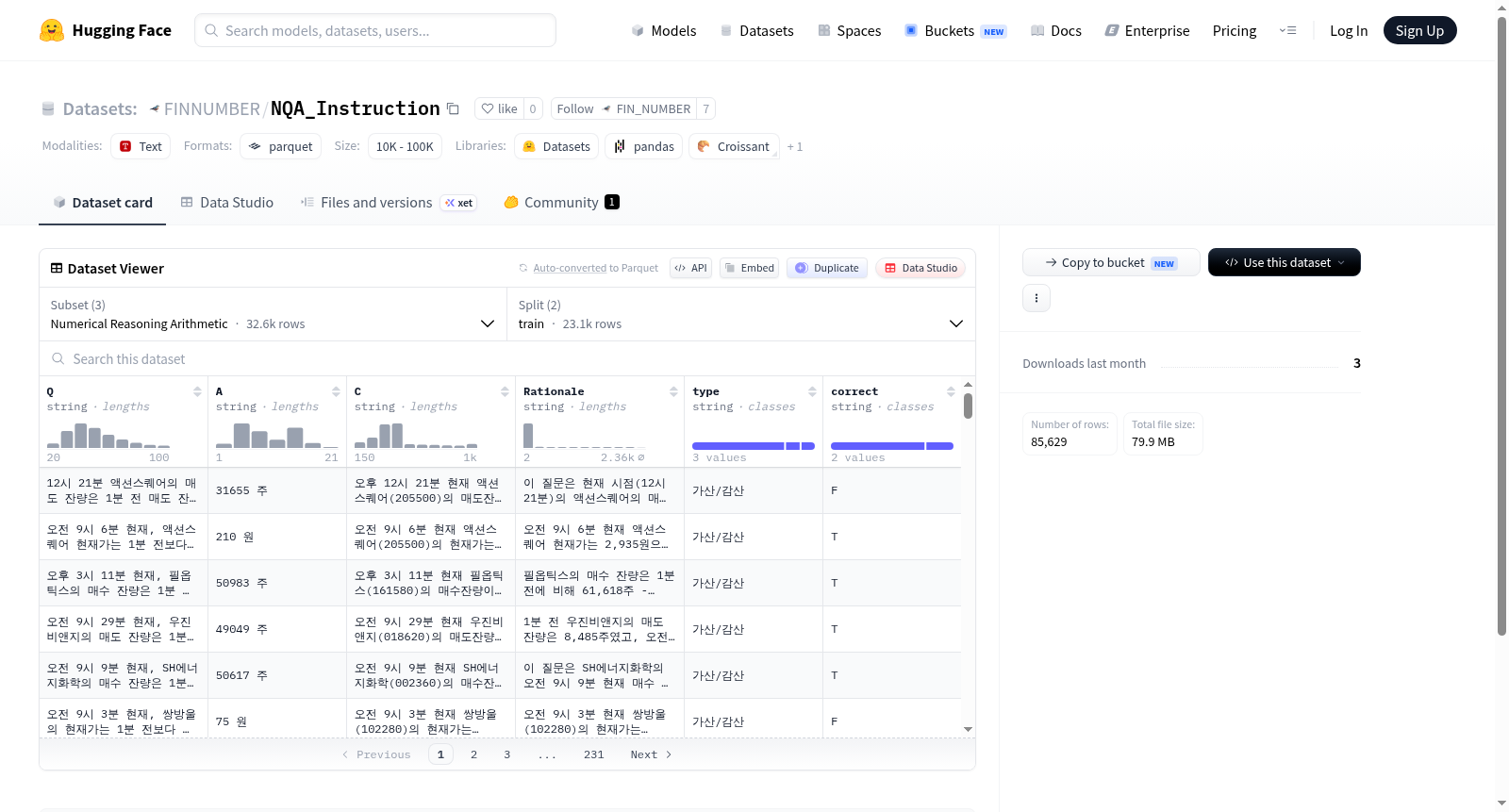Switch to the Data Studio tab
This screenshot has width=1509, height=812.
point(227,202)
